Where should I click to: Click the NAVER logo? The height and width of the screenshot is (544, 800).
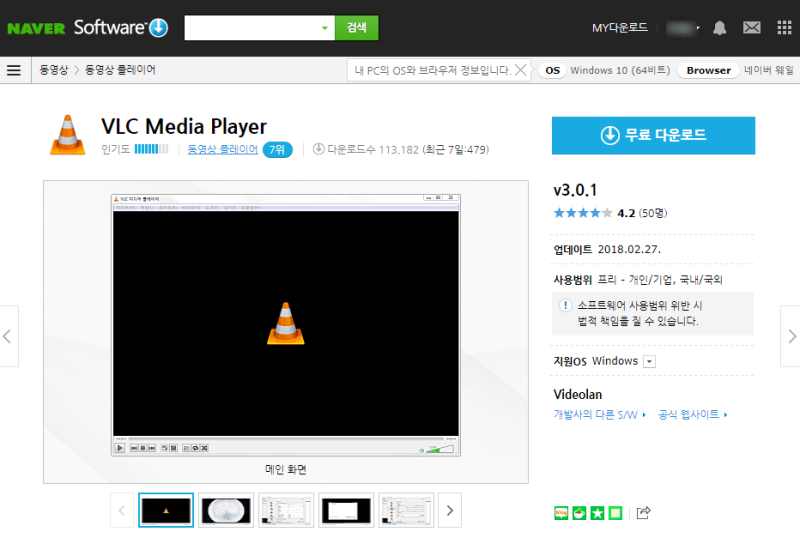(36, 28)
